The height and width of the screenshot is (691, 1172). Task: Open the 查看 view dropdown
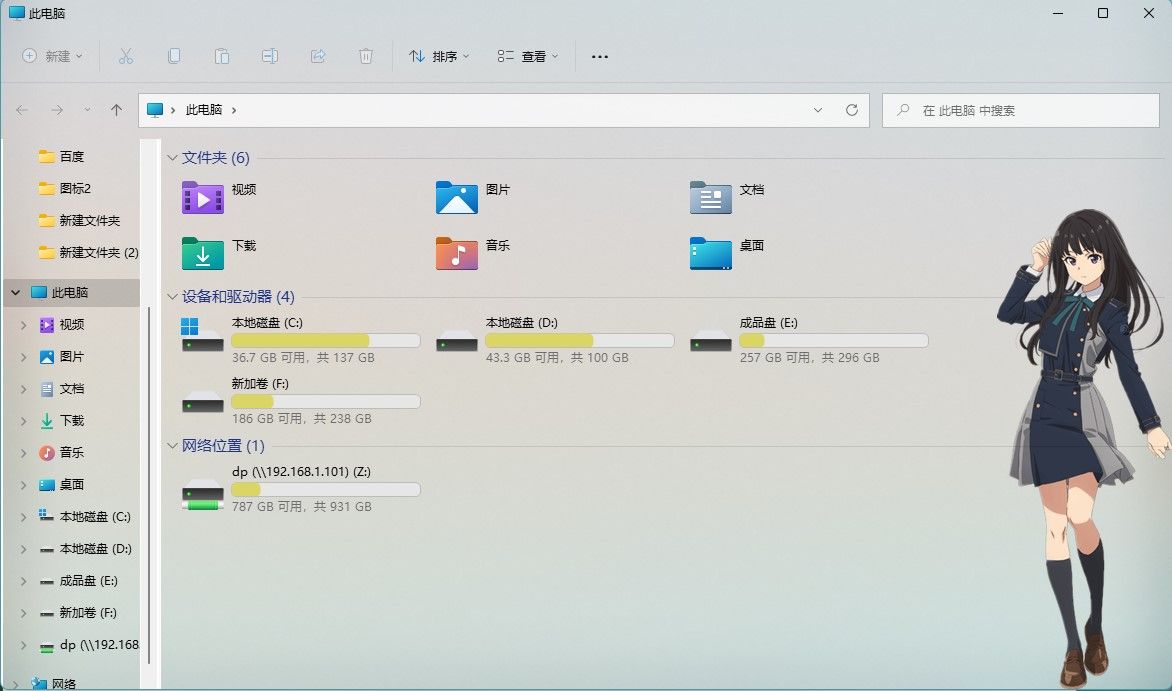(x=528, y=56)
